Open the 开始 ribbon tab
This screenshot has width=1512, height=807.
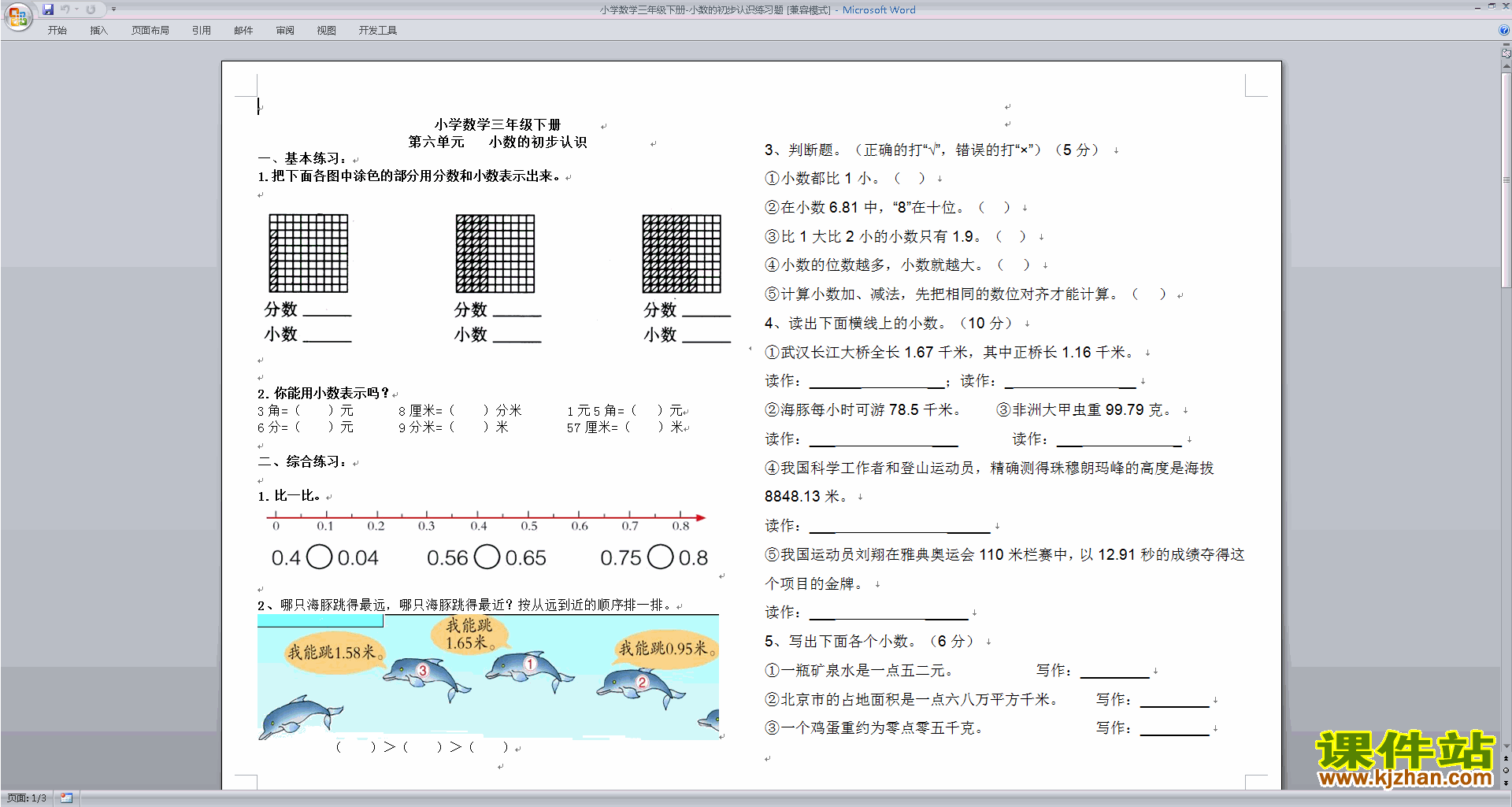point(57,31)
